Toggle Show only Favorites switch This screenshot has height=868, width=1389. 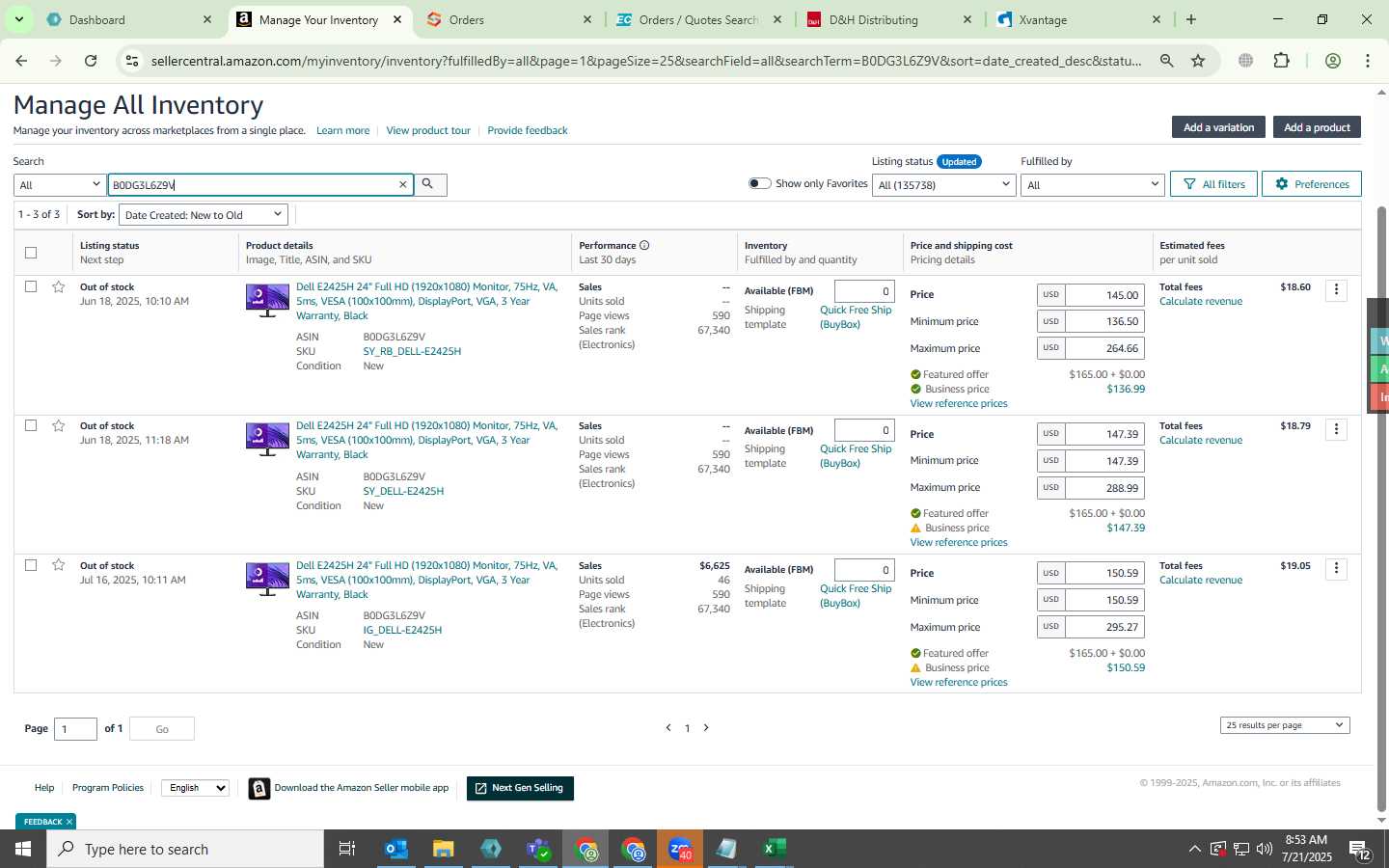[760, 183]
